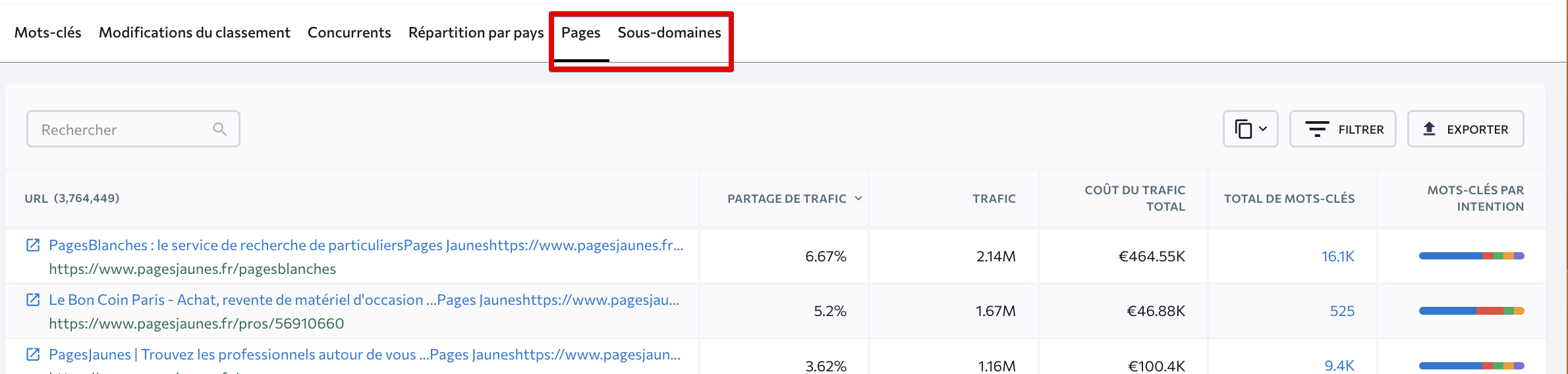Click €100.4K traffic cost value
Viewport: 1568px width, 374px height.
1156,365
